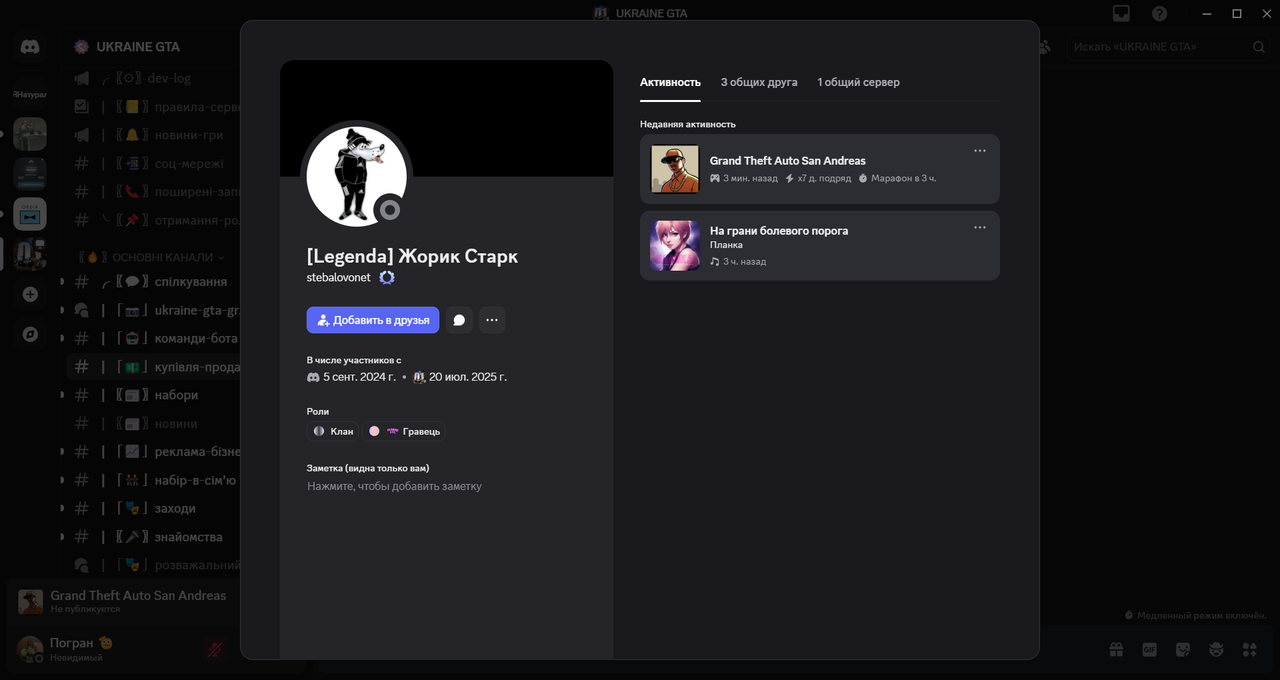The image size is (1280, 680).
Task: Toggle the microphone mute button
Action: pyautogui.click(x=215, y=649)
